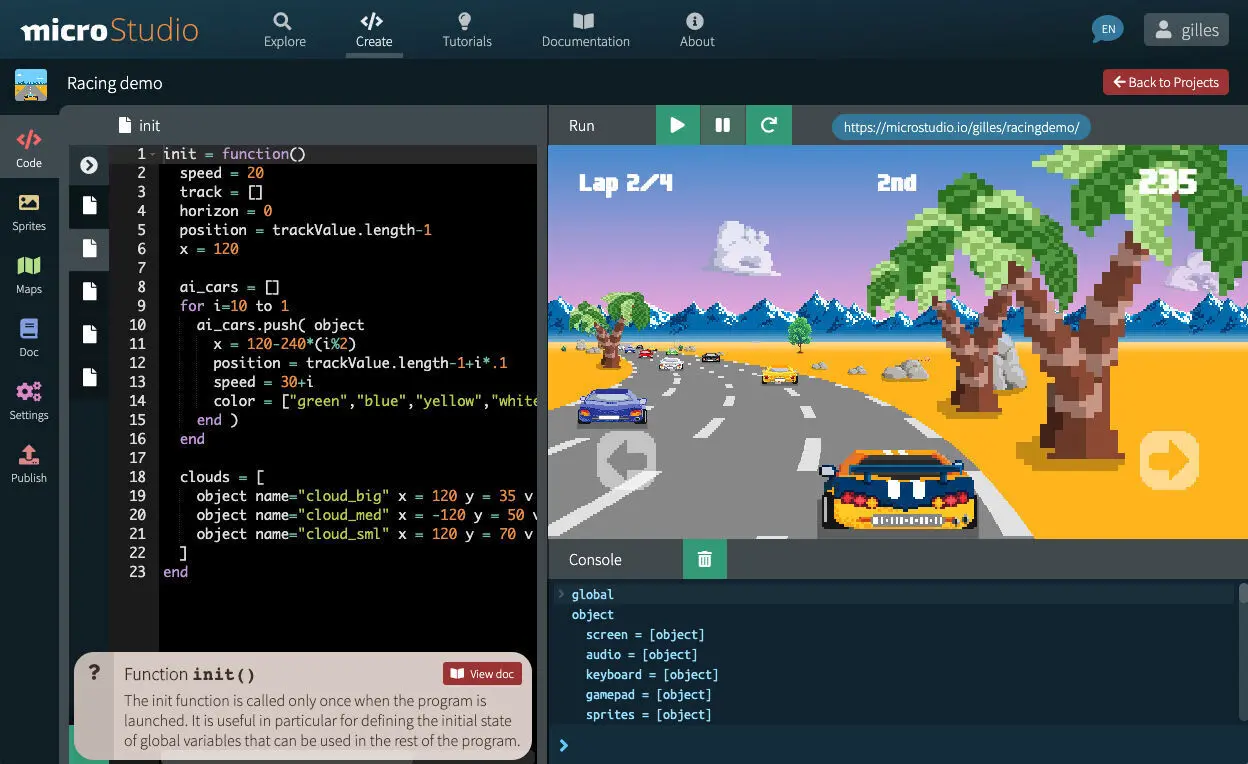The height and width of the screenshot is (764, 1248).
Task: Open the Documentation tab
Action: (x=585, y=30)
